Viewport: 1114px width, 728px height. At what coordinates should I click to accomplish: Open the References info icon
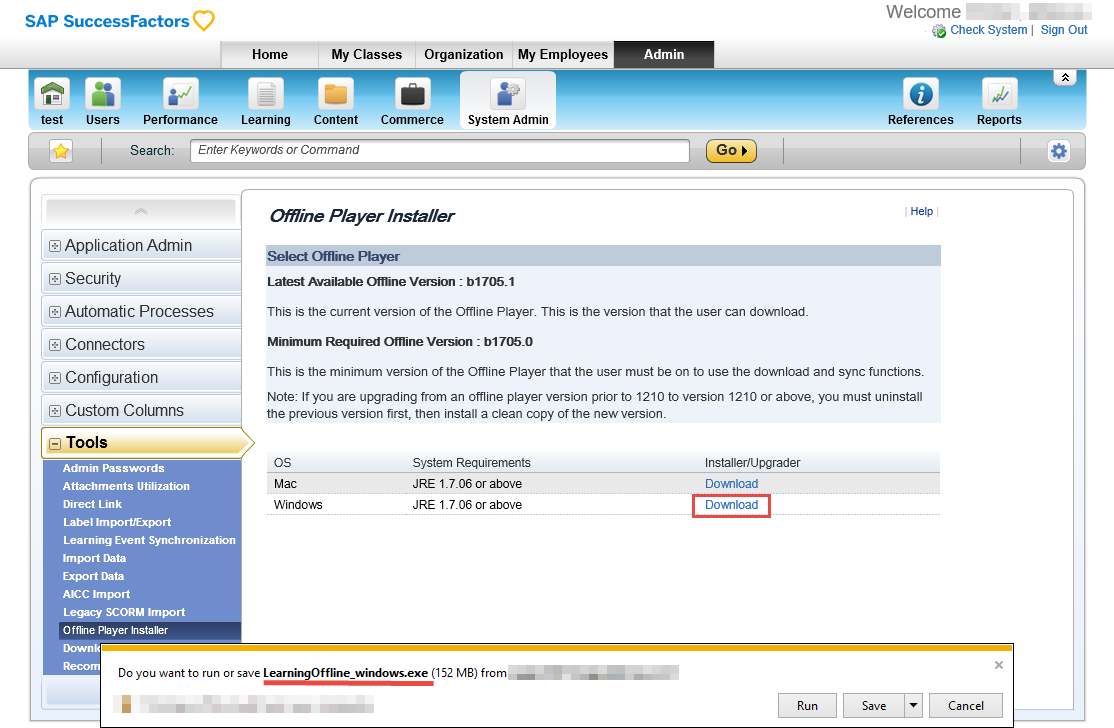921,94
